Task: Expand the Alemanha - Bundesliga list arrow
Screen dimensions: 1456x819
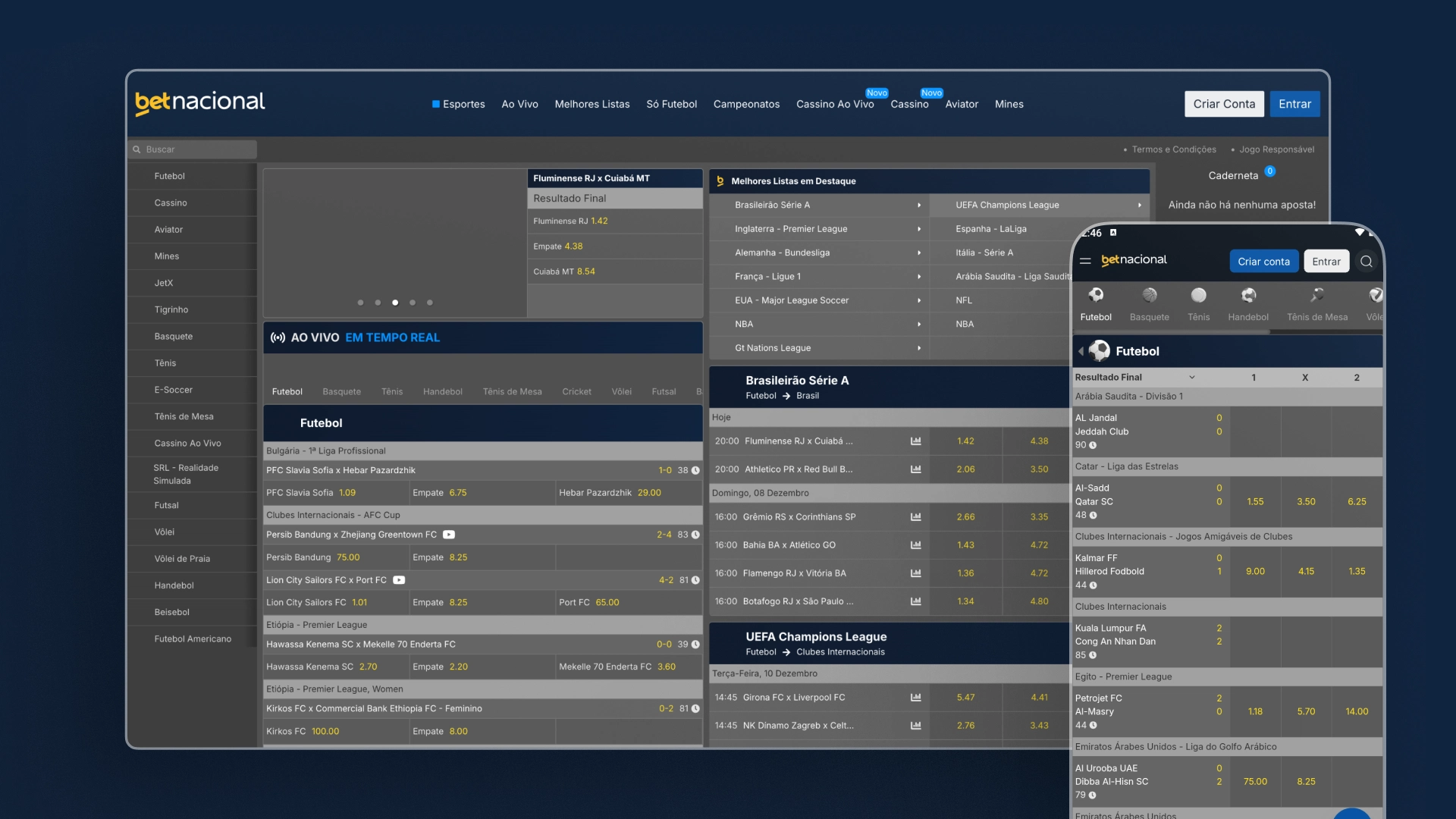Action: tap(919, 253)
